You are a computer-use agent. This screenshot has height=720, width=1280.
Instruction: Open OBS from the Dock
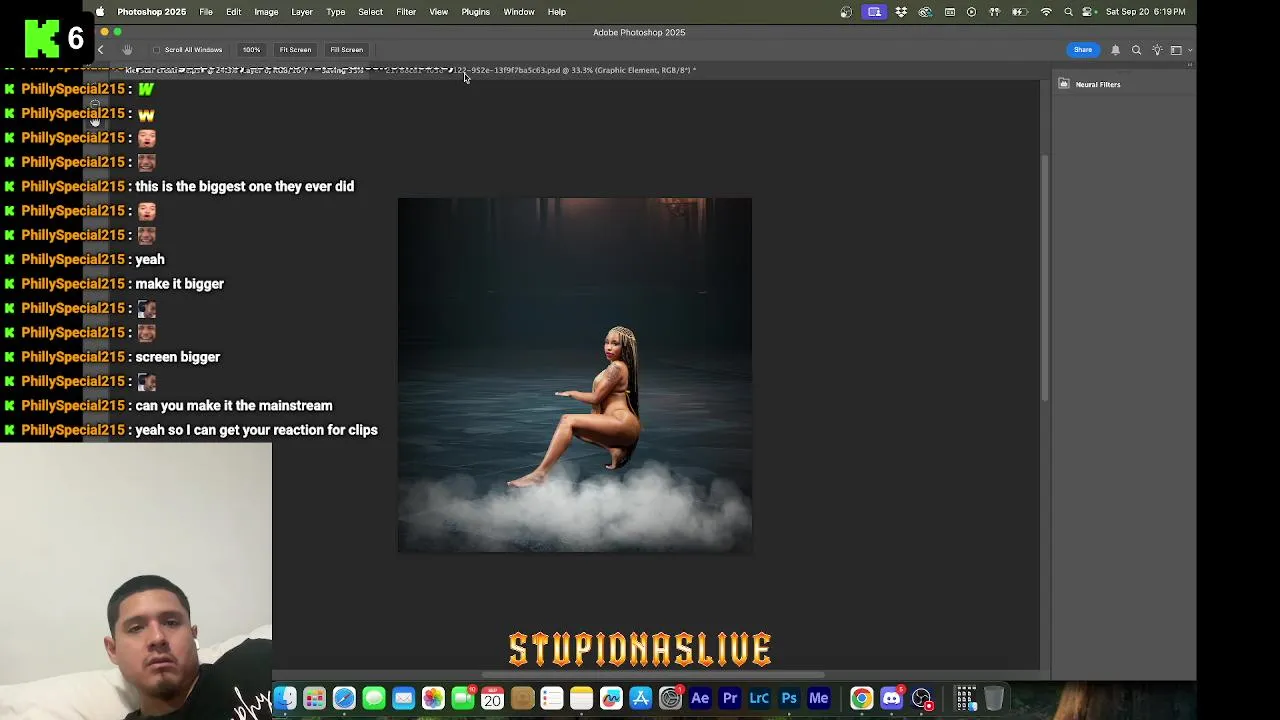921,698
